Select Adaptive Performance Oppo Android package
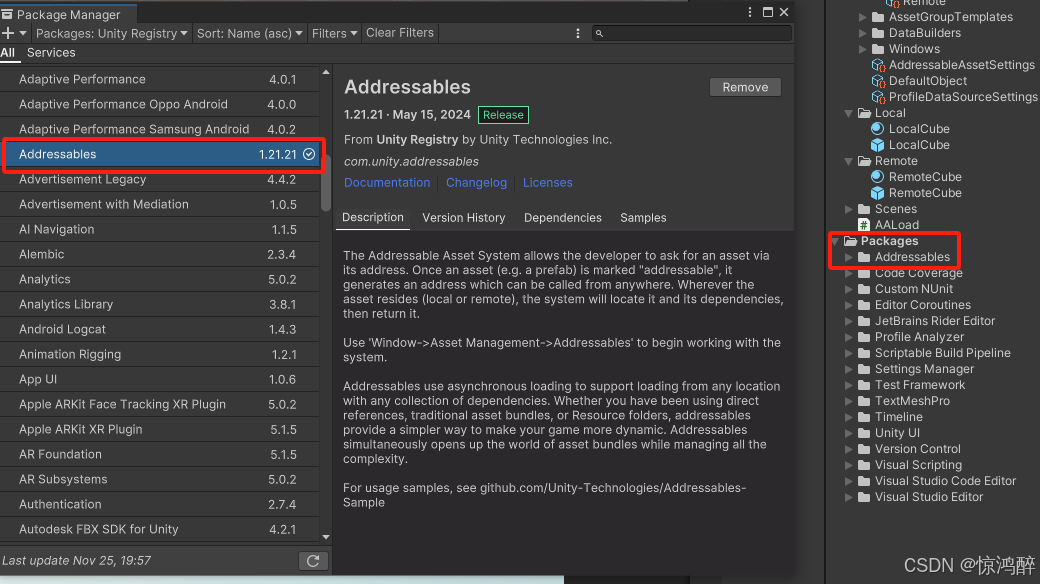The image size is (1040, 584). click(159, 104)
